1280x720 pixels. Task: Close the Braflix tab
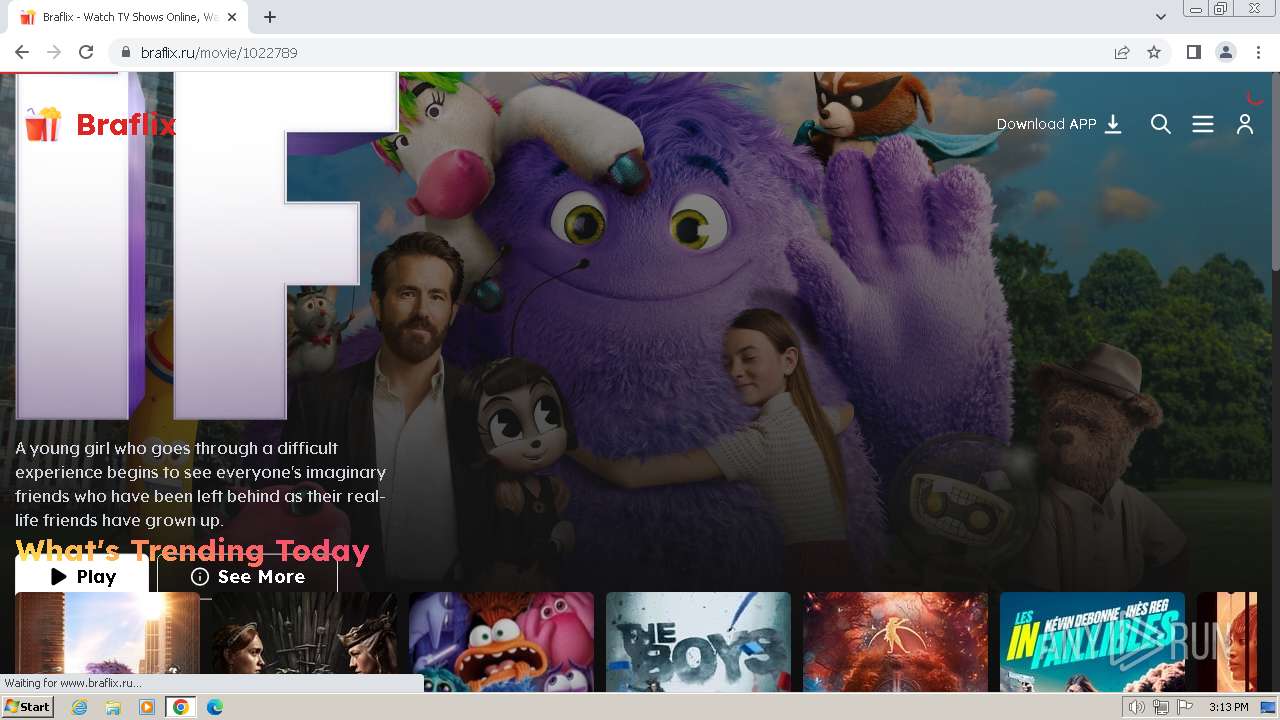point(232,17)
